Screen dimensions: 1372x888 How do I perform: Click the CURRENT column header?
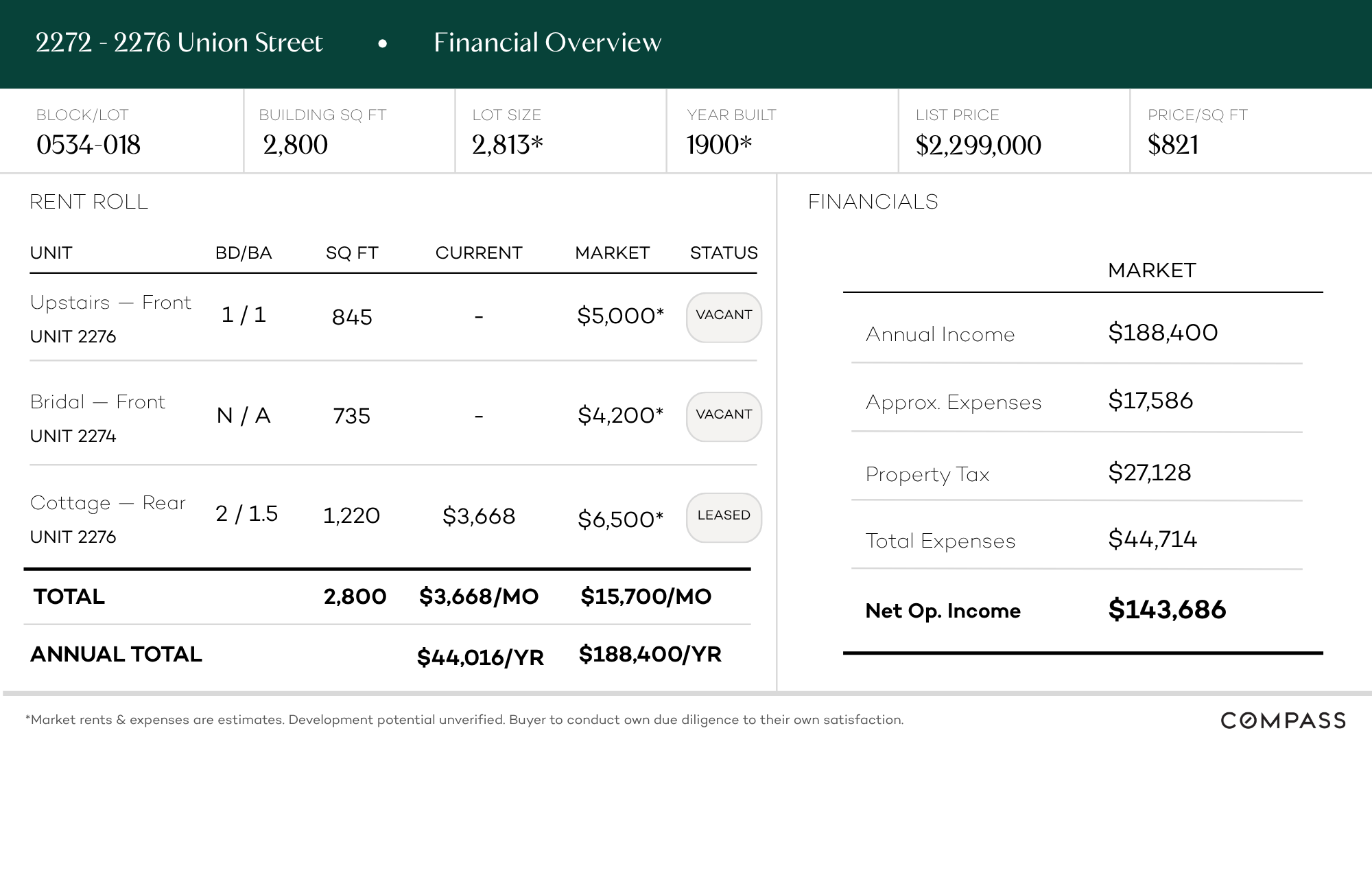(479, 253)
